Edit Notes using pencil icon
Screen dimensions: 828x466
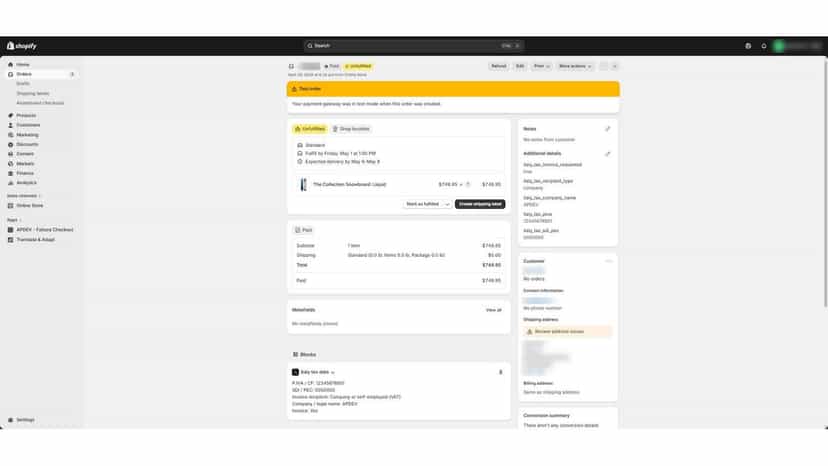point(608,129)
